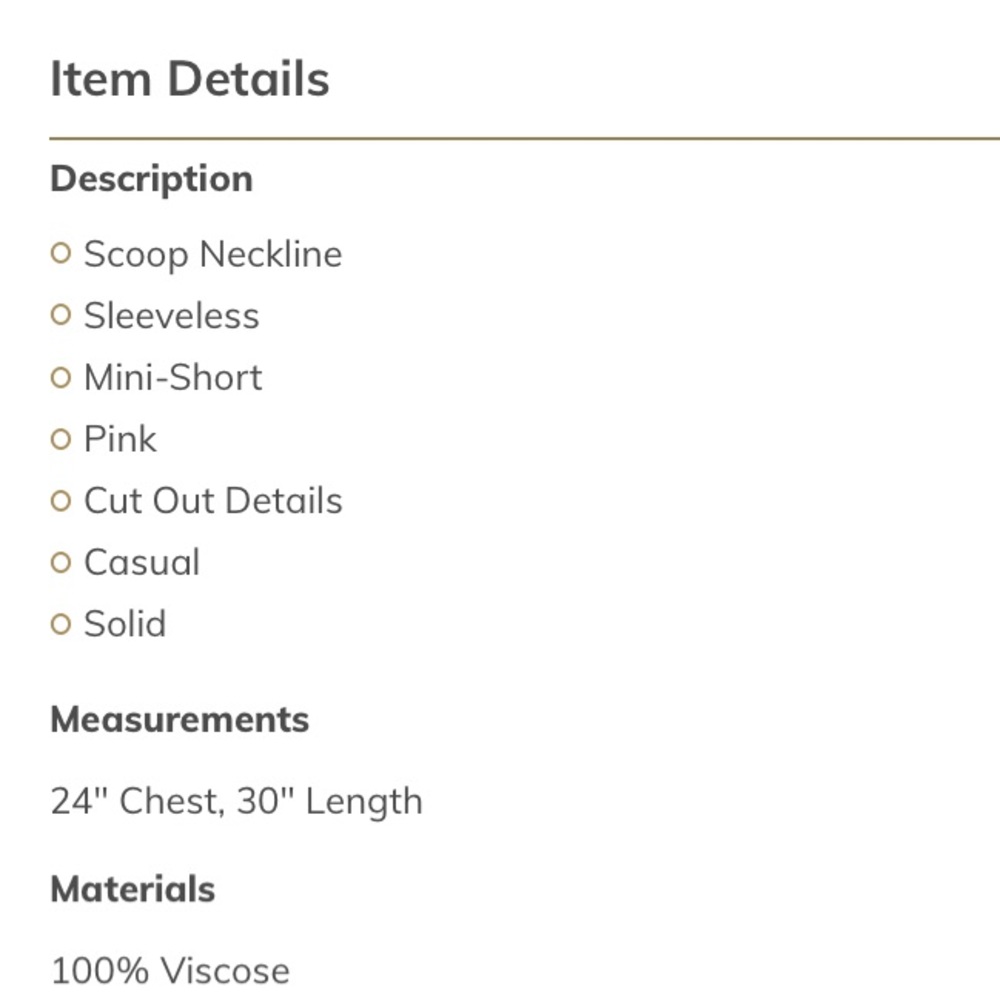This screenshot has height=1000, width=1000.
Task: Select the bullet marker before Mini-Short
Action: point(61,378)
